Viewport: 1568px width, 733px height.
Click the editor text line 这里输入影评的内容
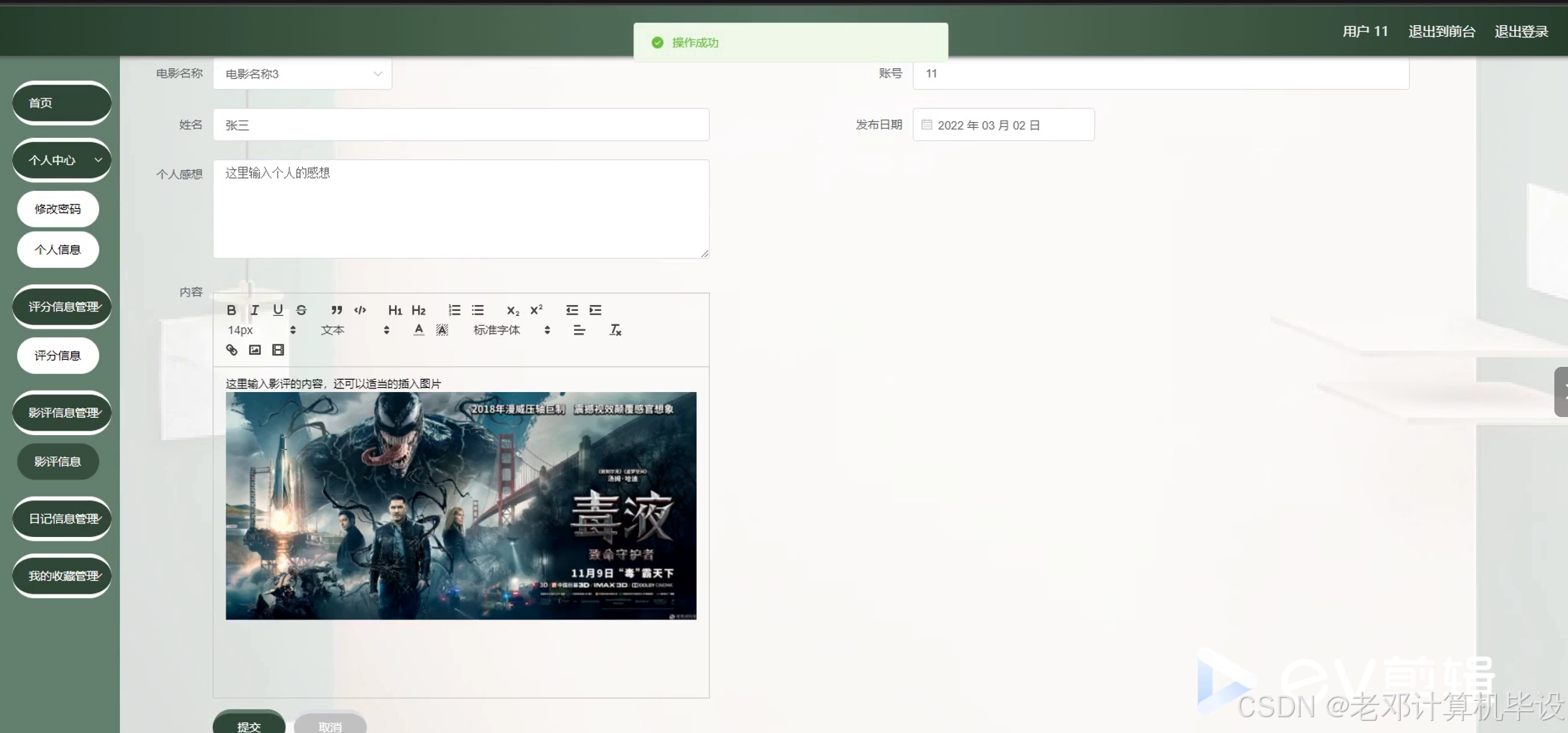(333, 384)
